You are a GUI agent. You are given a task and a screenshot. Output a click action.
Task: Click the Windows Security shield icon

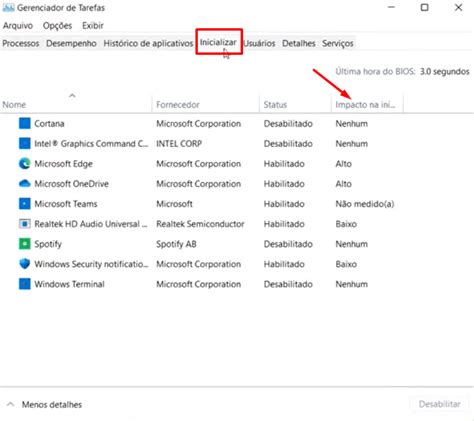(x=24, y=264)
